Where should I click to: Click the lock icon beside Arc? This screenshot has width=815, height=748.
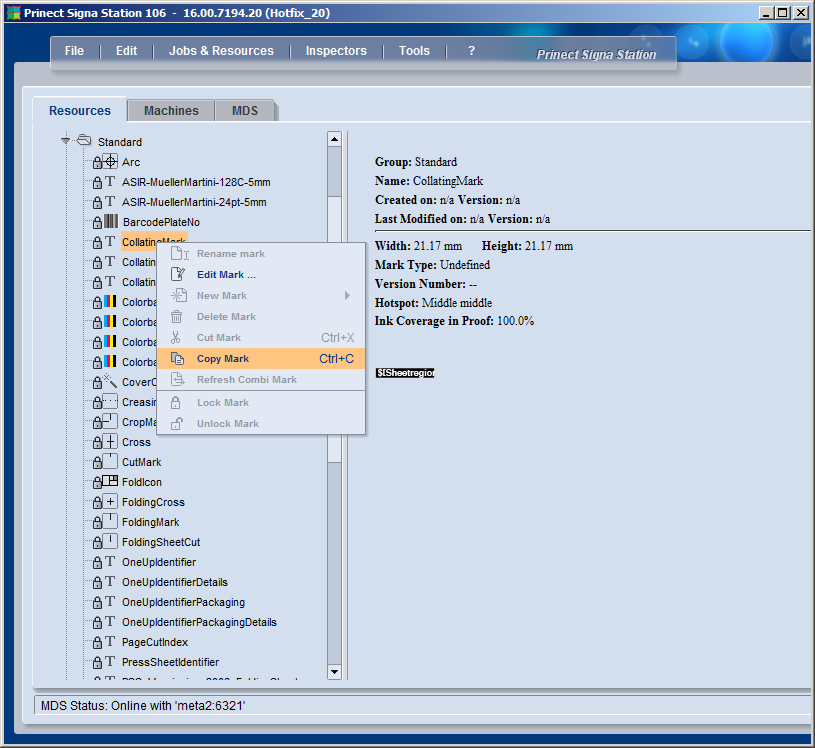pyautogui.click(x=97, y=163)
